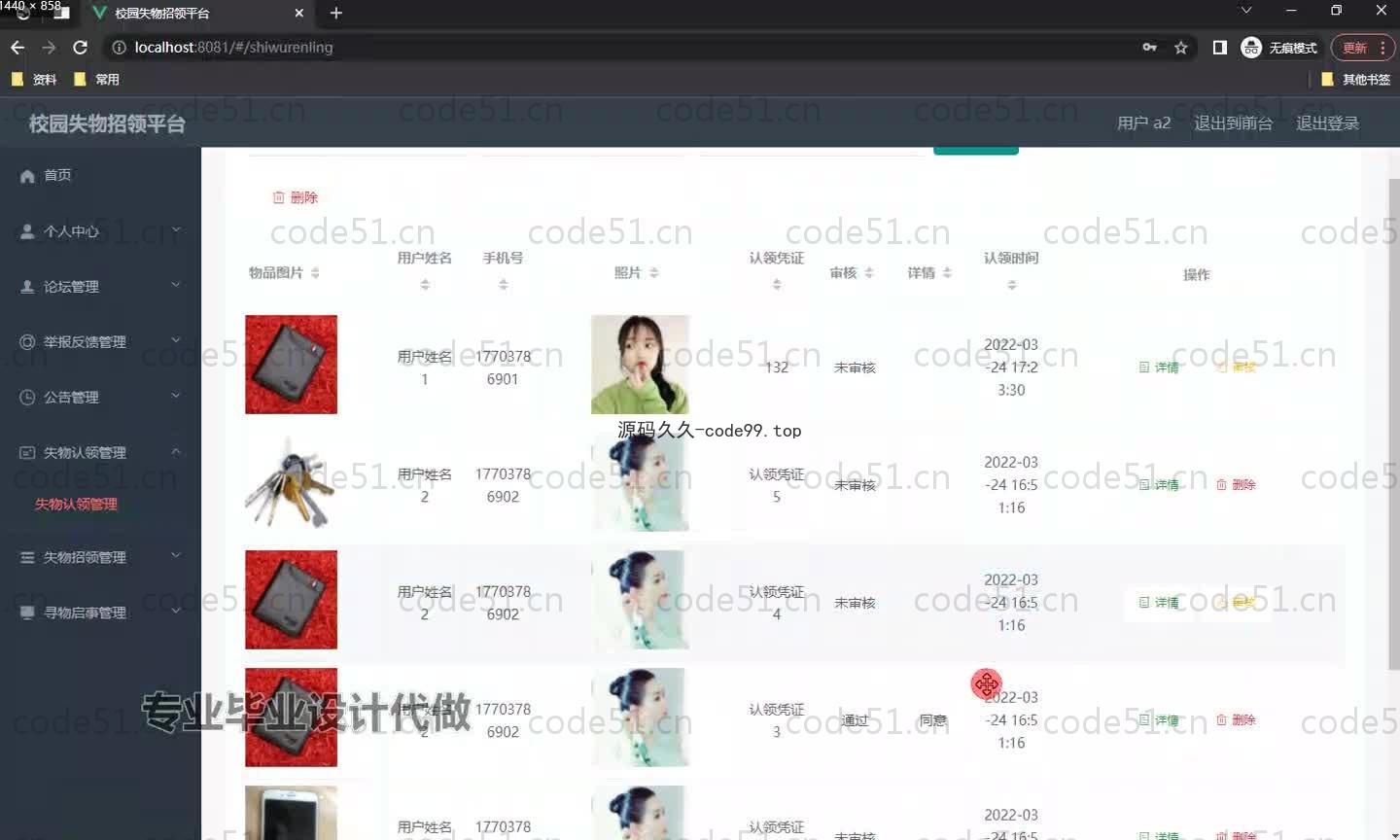Click the address bar showing localhost:8081
1400x840 pixels.
(x=622, y=48)
